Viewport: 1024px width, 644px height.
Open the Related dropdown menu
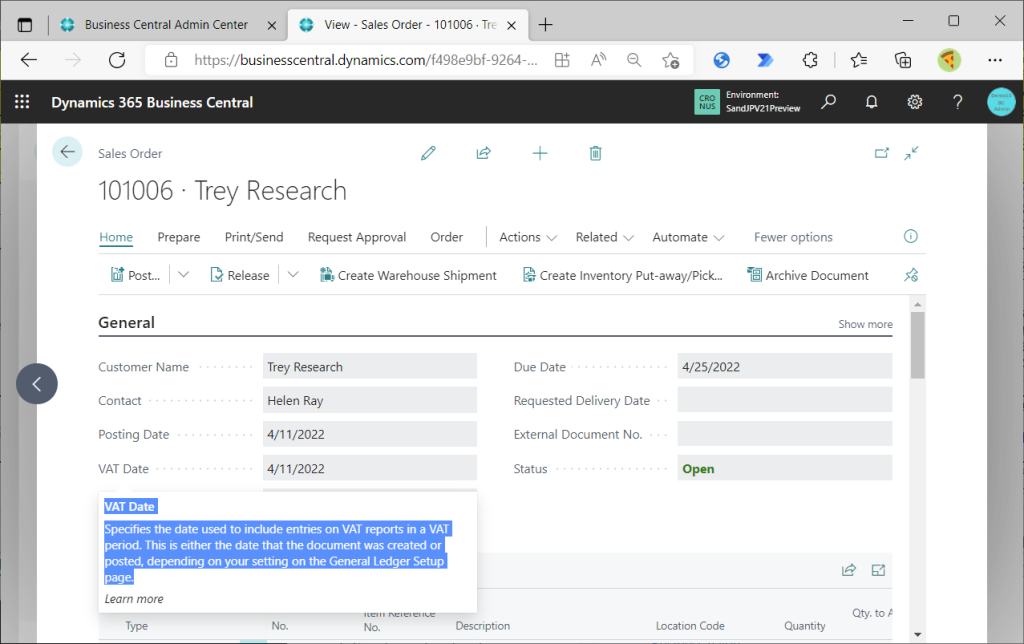click(x=604, y=237)
